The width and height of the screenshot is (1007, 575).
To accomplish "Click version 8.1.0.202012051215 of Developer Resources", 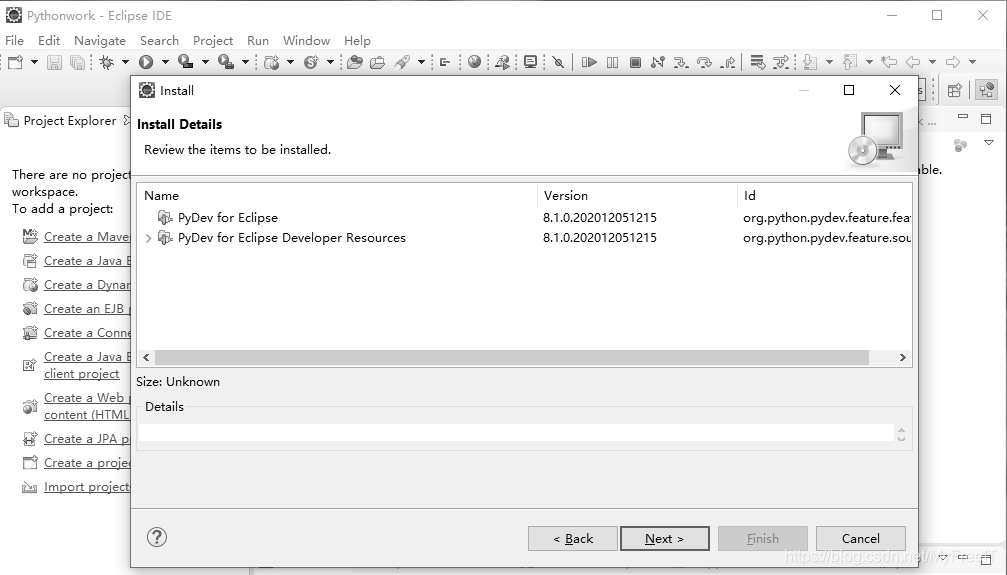I will click(x=600, y=238).
